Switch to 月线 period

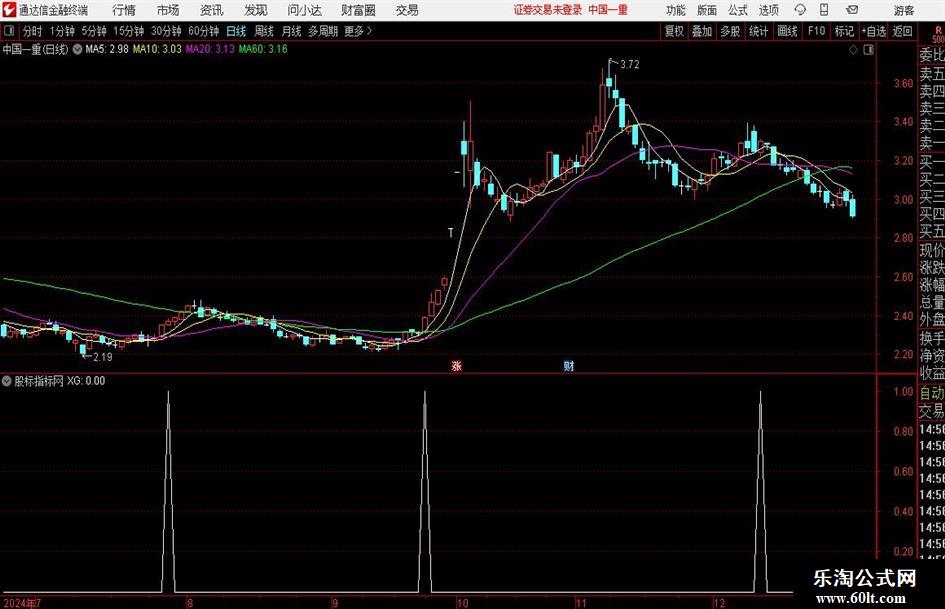pyautogui.click(x=291, y=31)
